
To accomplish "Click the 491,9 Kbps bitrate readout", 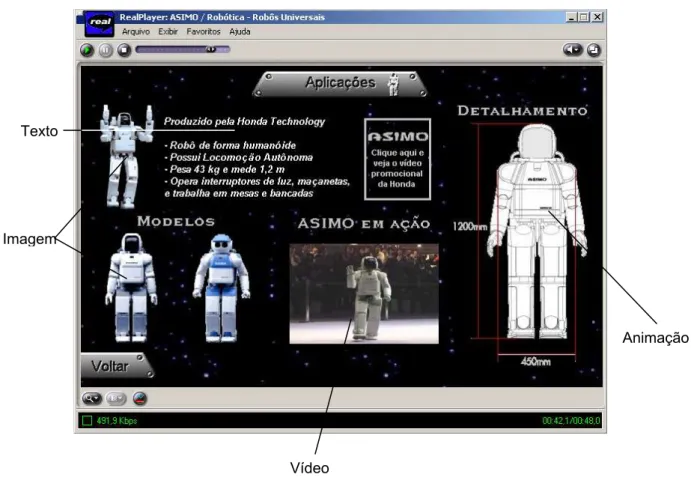I will click(x=117, y=421).
